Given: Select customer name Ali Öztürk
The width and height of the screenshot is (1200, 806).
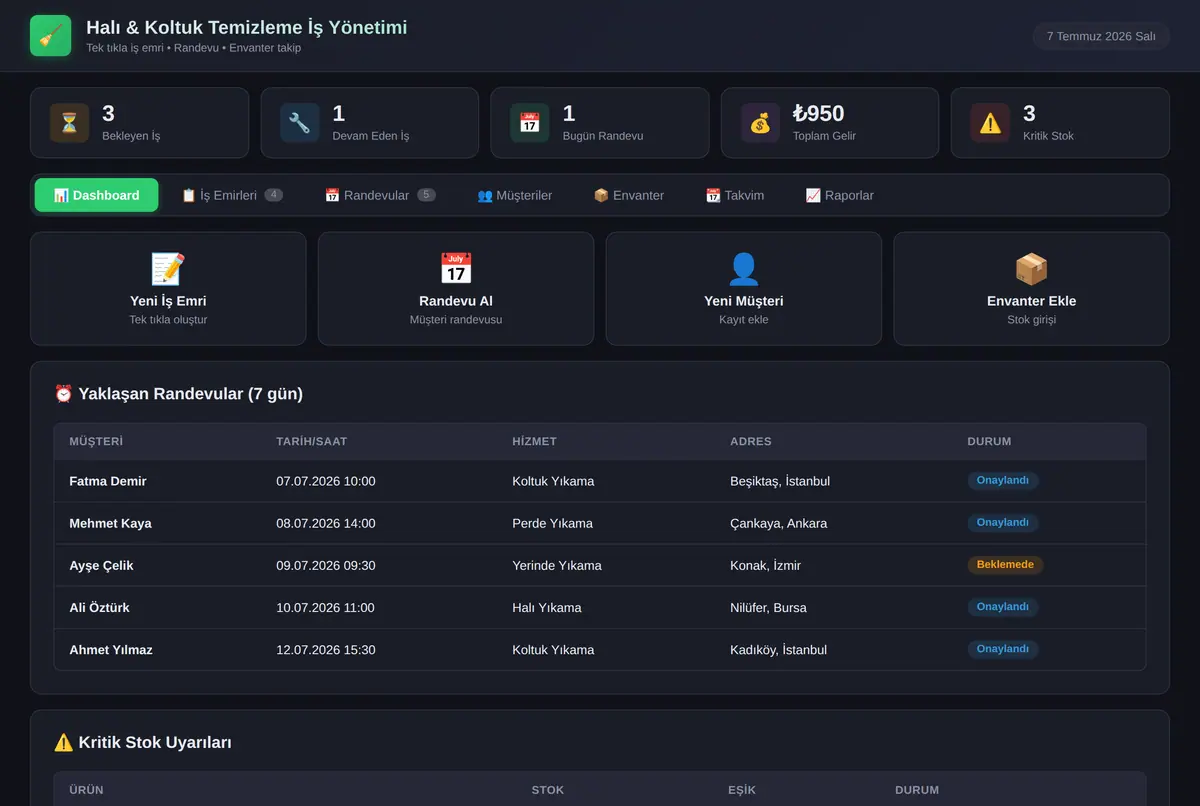Looking at the screenshot, I should [x=100, y=607].
